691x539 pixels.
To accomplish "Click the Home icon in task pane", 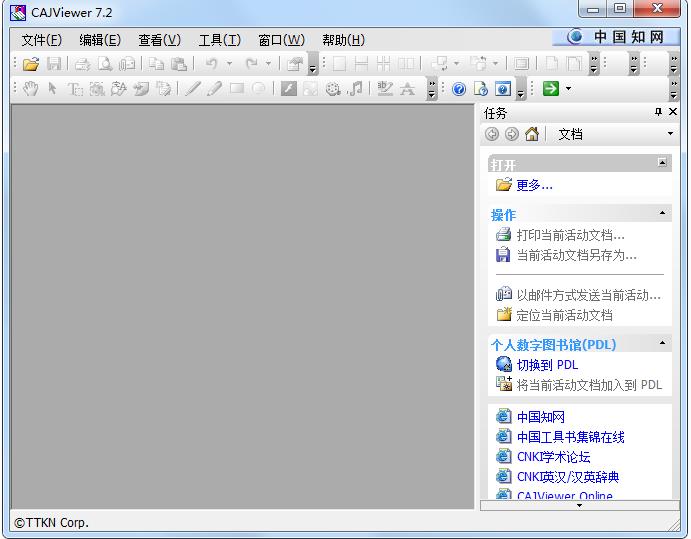I will (x=532, y=134).
